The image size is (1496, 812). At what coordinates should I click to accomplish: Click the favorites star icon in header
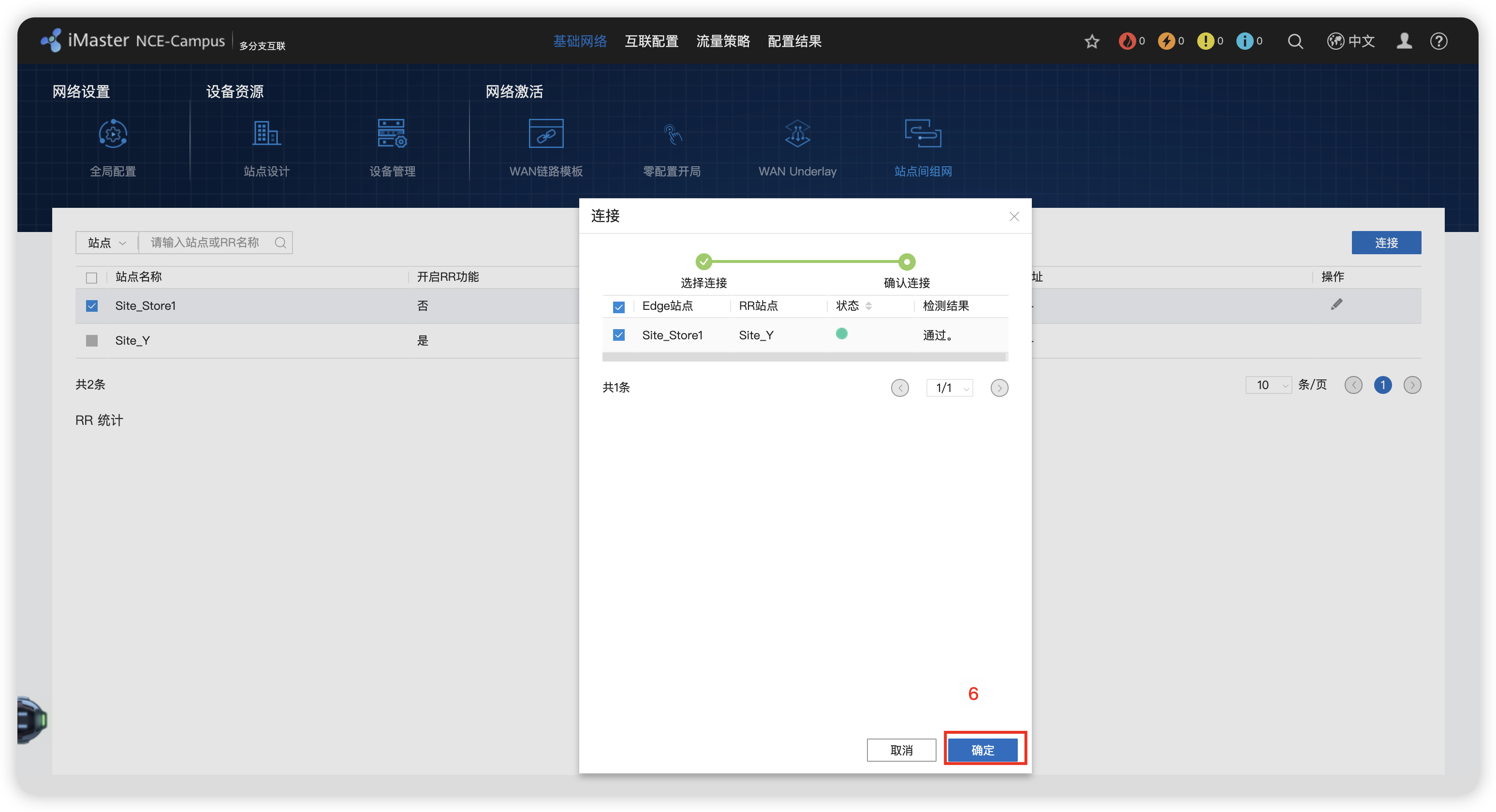1092,41
